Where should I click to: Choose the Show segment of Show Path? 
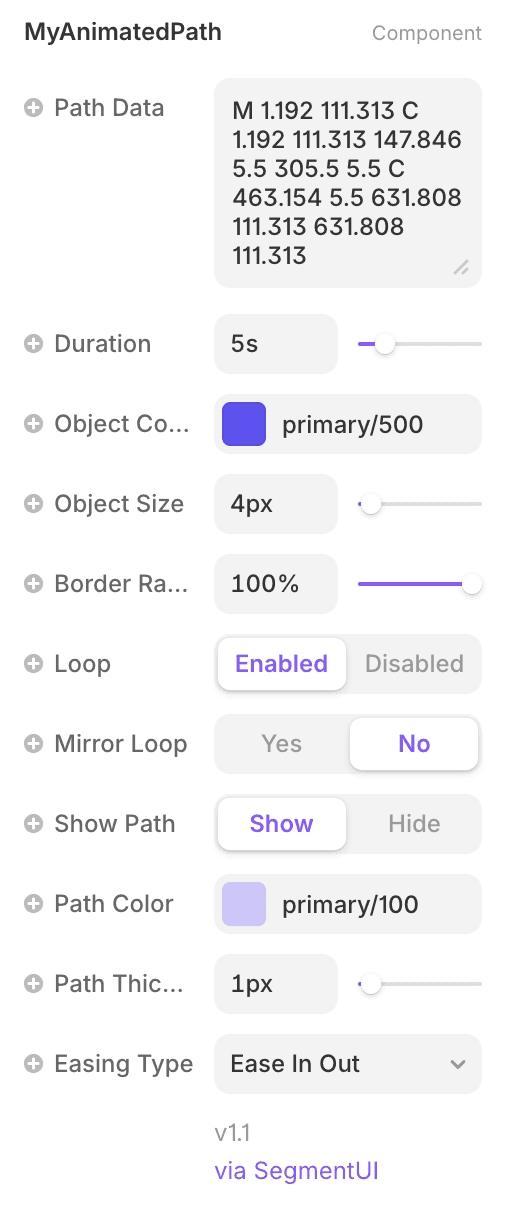pyautogui.click(x=282, y=824)
